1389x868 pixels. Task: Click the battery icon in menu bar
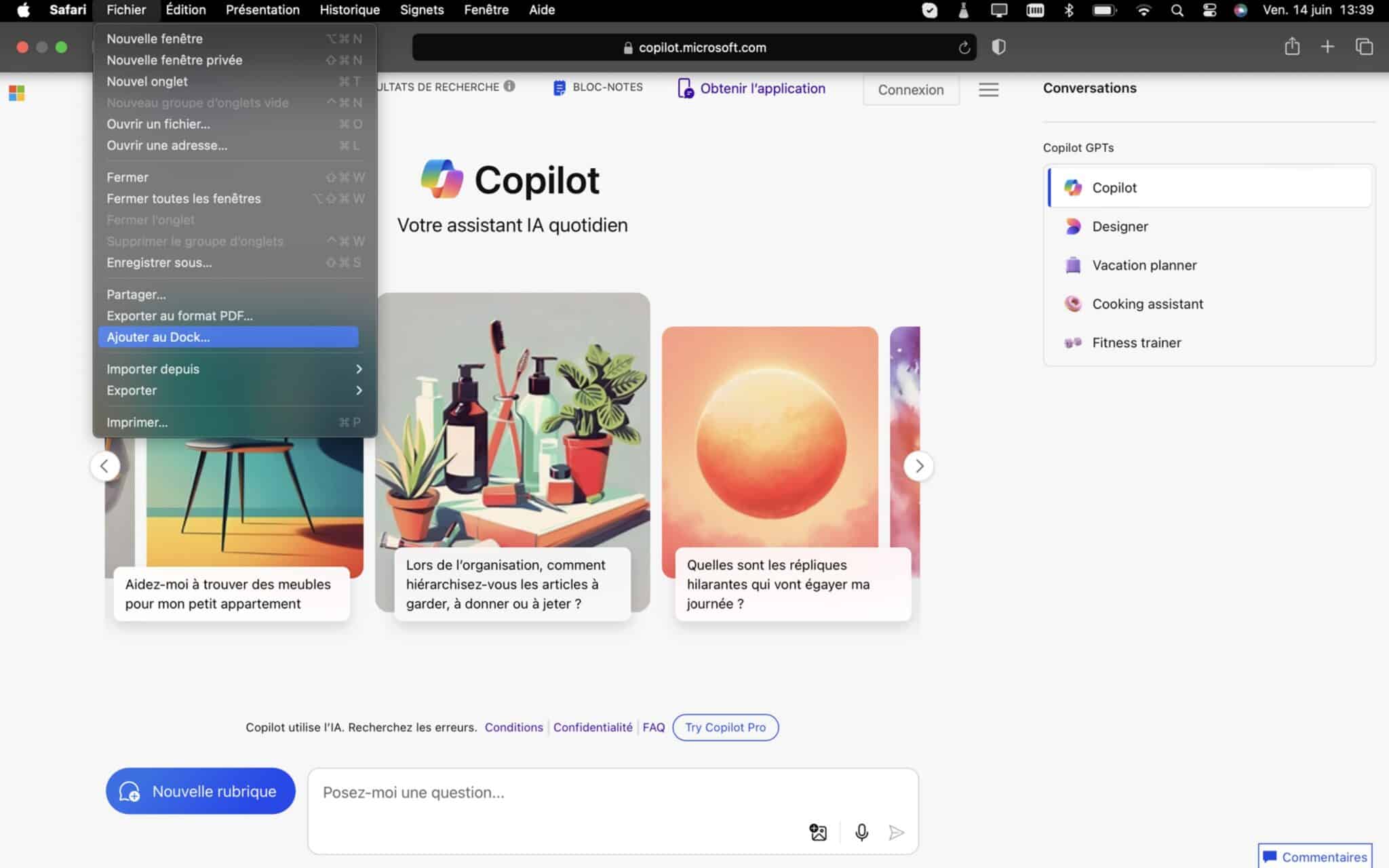1104,10
